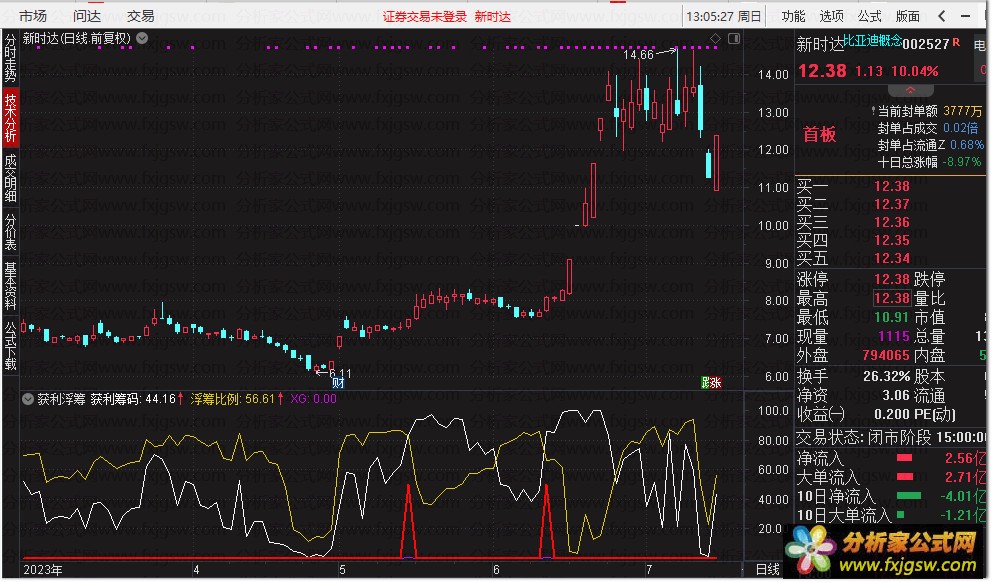
Task: Open the 交易 menu
Action: coord(140,16)
